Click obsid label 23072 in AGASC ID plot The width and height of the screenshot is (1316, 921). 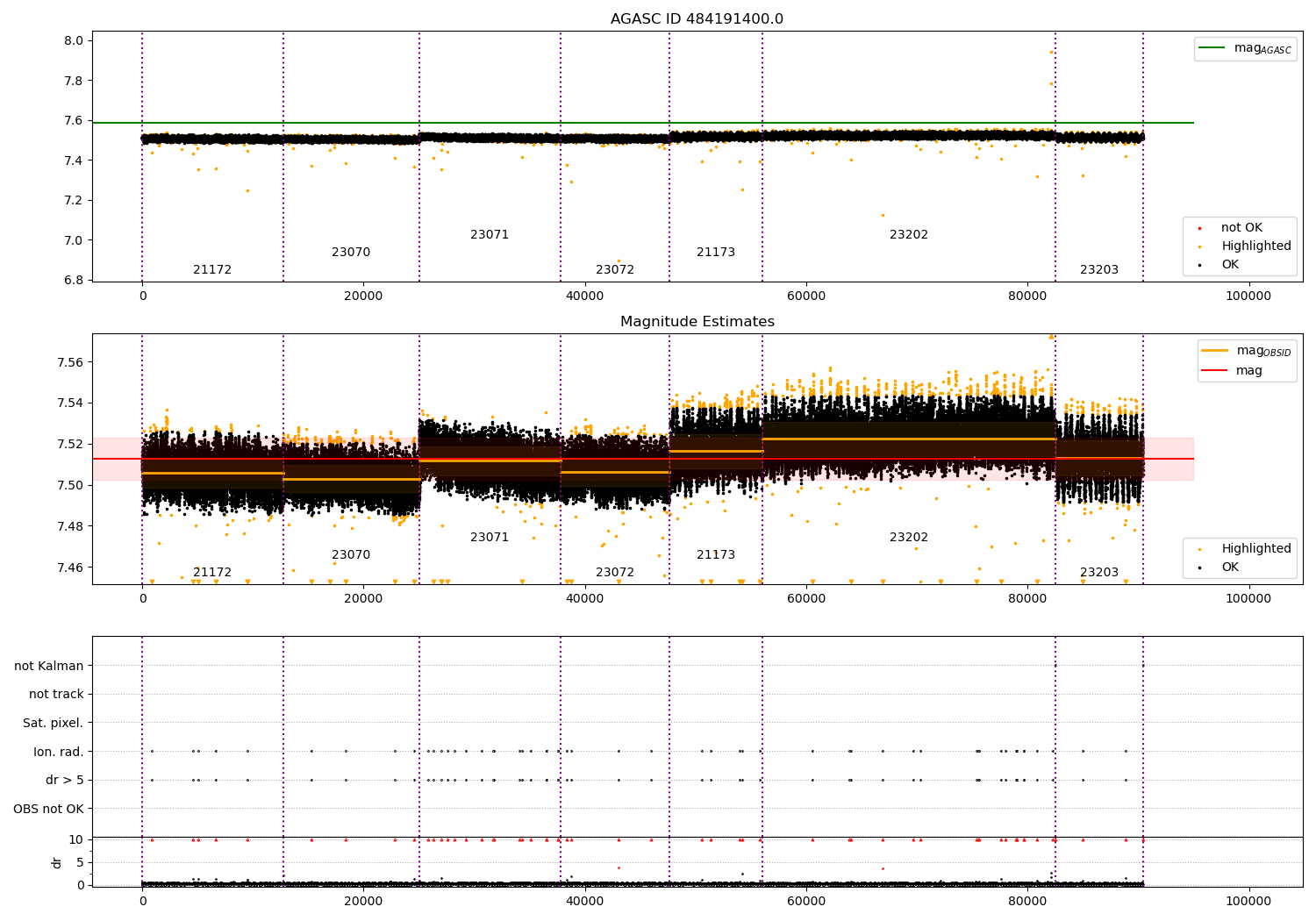coord(615,270)
